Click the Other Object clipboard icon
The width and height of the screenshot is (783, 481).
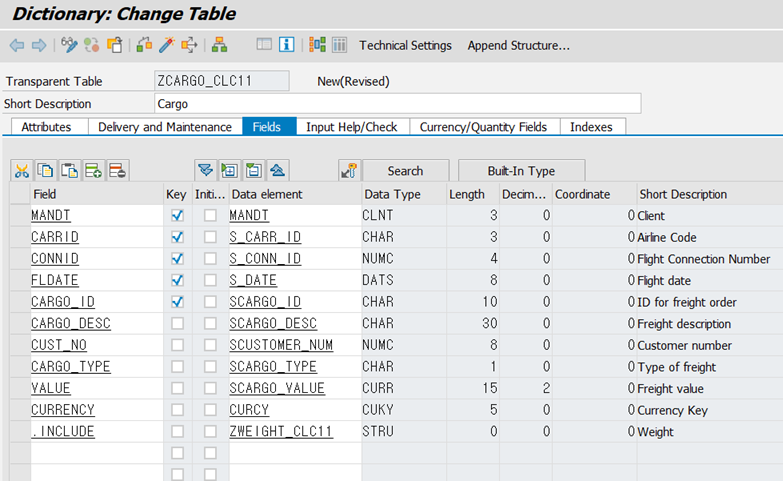pos(114,45)
